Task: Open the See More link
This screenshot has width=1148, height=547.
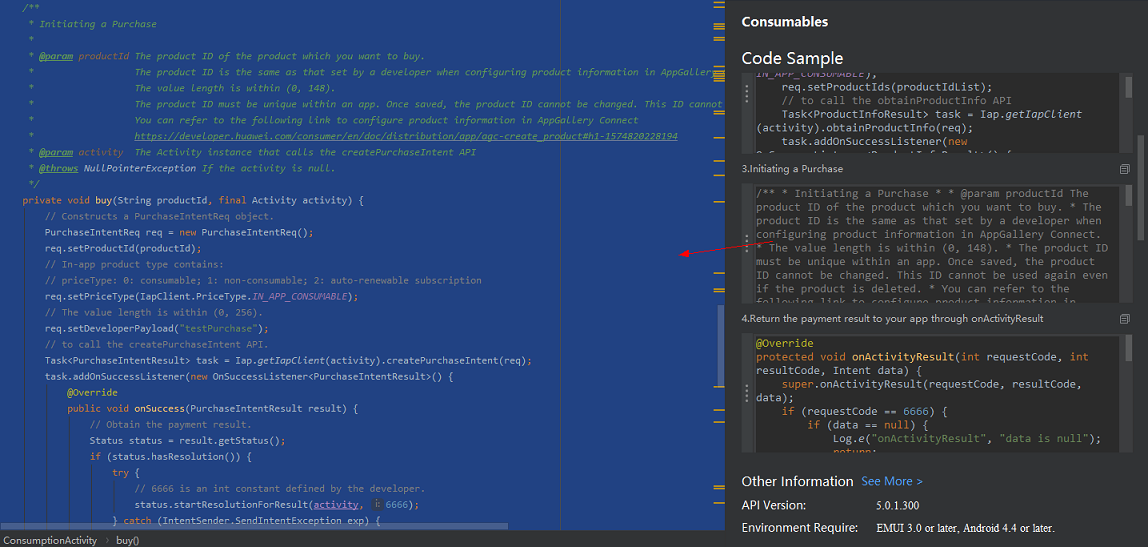Action: 892,481
